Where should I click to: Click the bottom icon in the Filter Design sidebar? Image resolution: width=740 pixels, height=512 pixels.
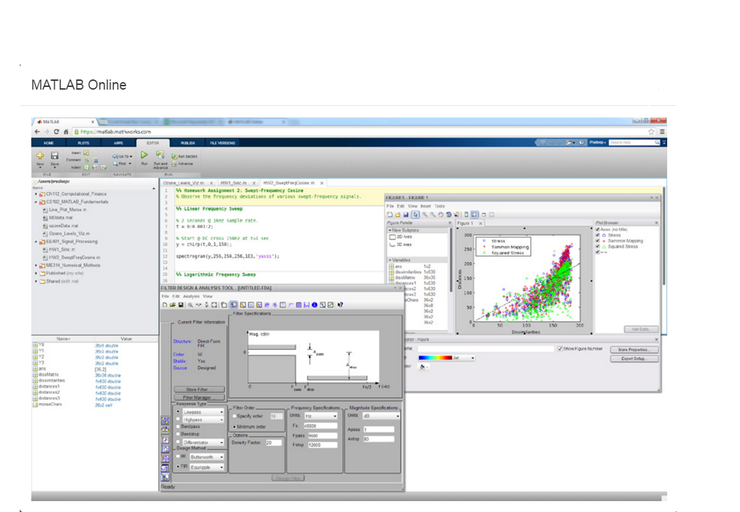(x=165, y=478)
